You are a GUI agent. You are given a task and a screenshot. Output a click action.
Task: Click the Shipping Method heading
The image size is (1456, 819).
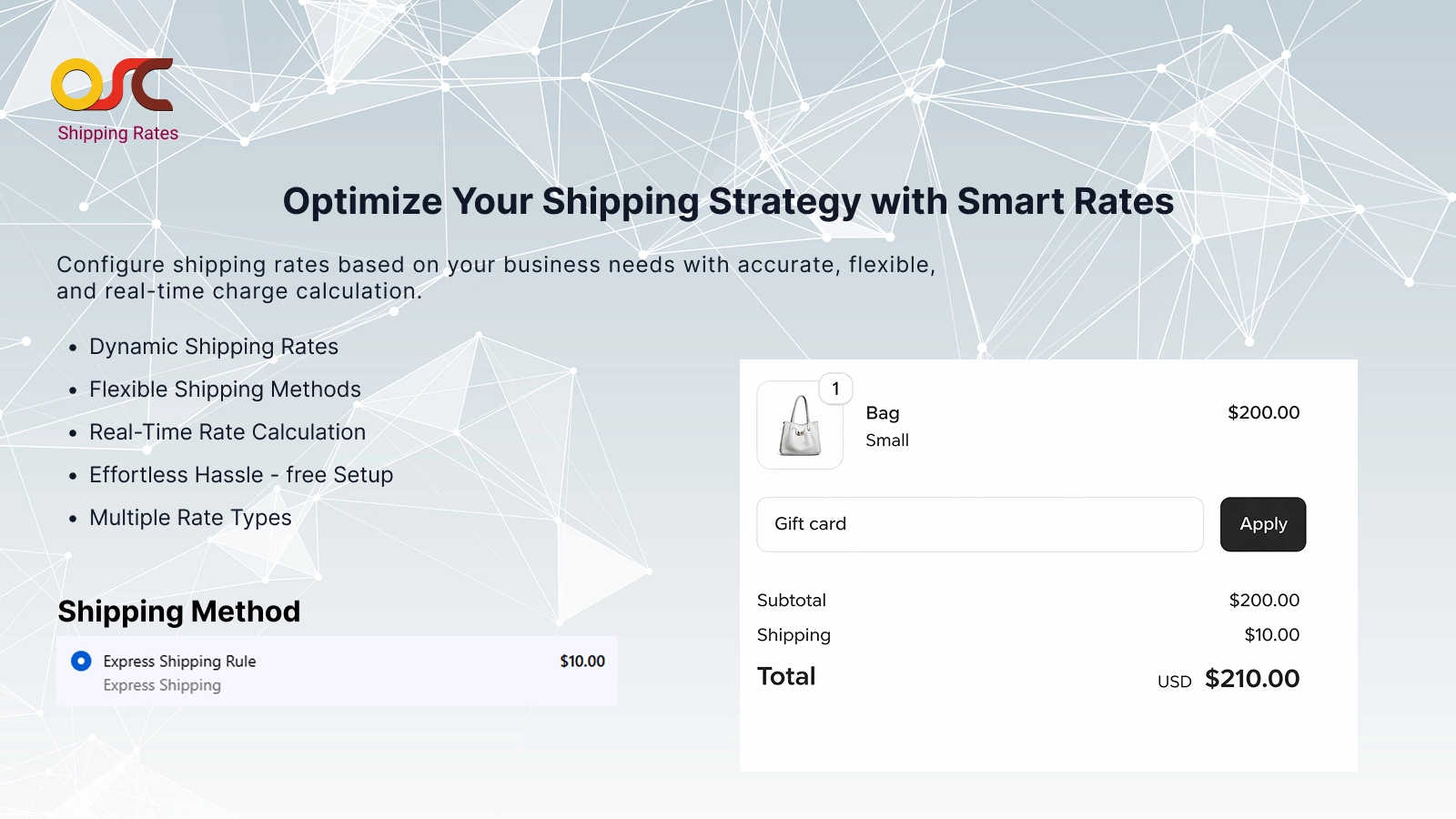tap(178, 612)
